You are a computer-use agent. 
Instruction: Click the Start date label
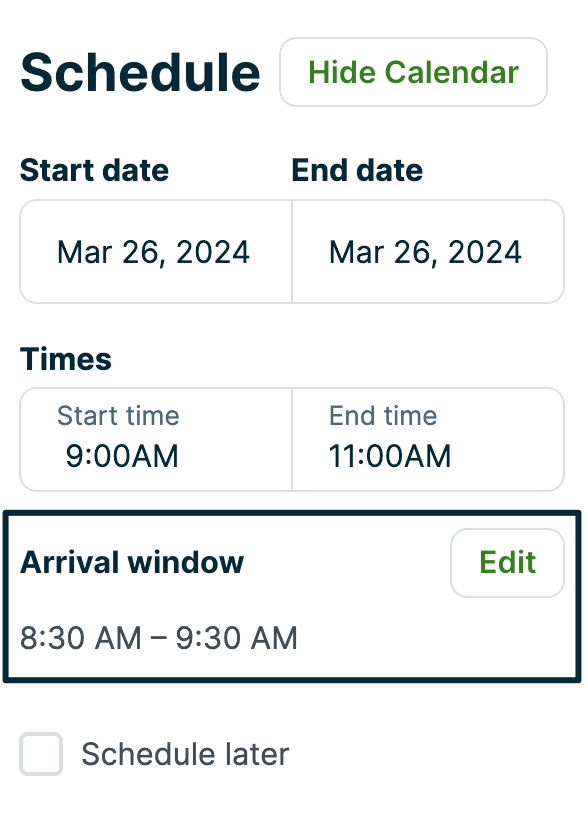click(x=93, y=170)
